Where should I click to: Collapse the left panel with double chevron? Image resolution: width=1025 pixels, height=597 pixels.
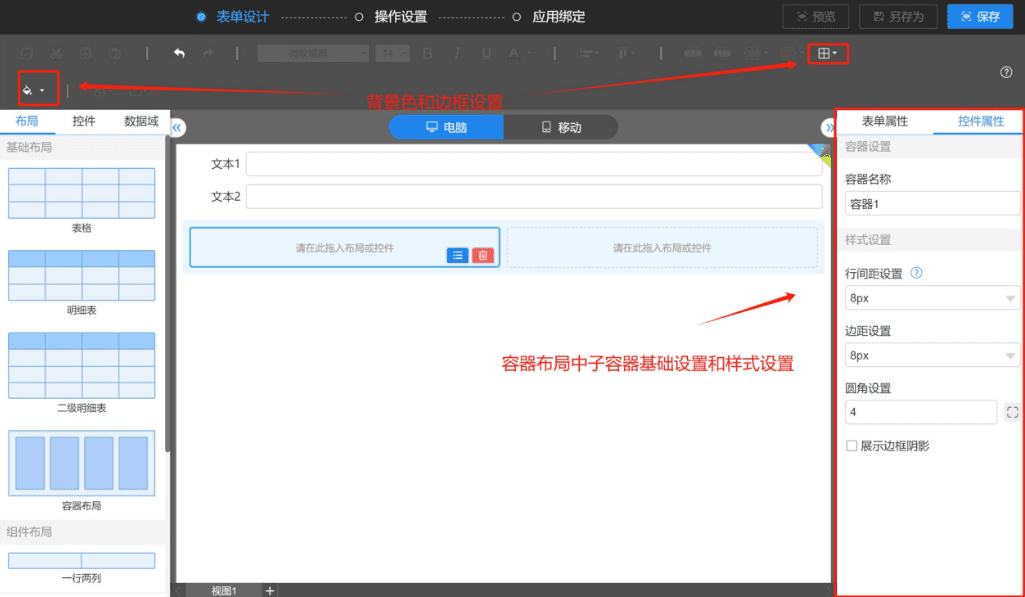(x=177, y=128)
